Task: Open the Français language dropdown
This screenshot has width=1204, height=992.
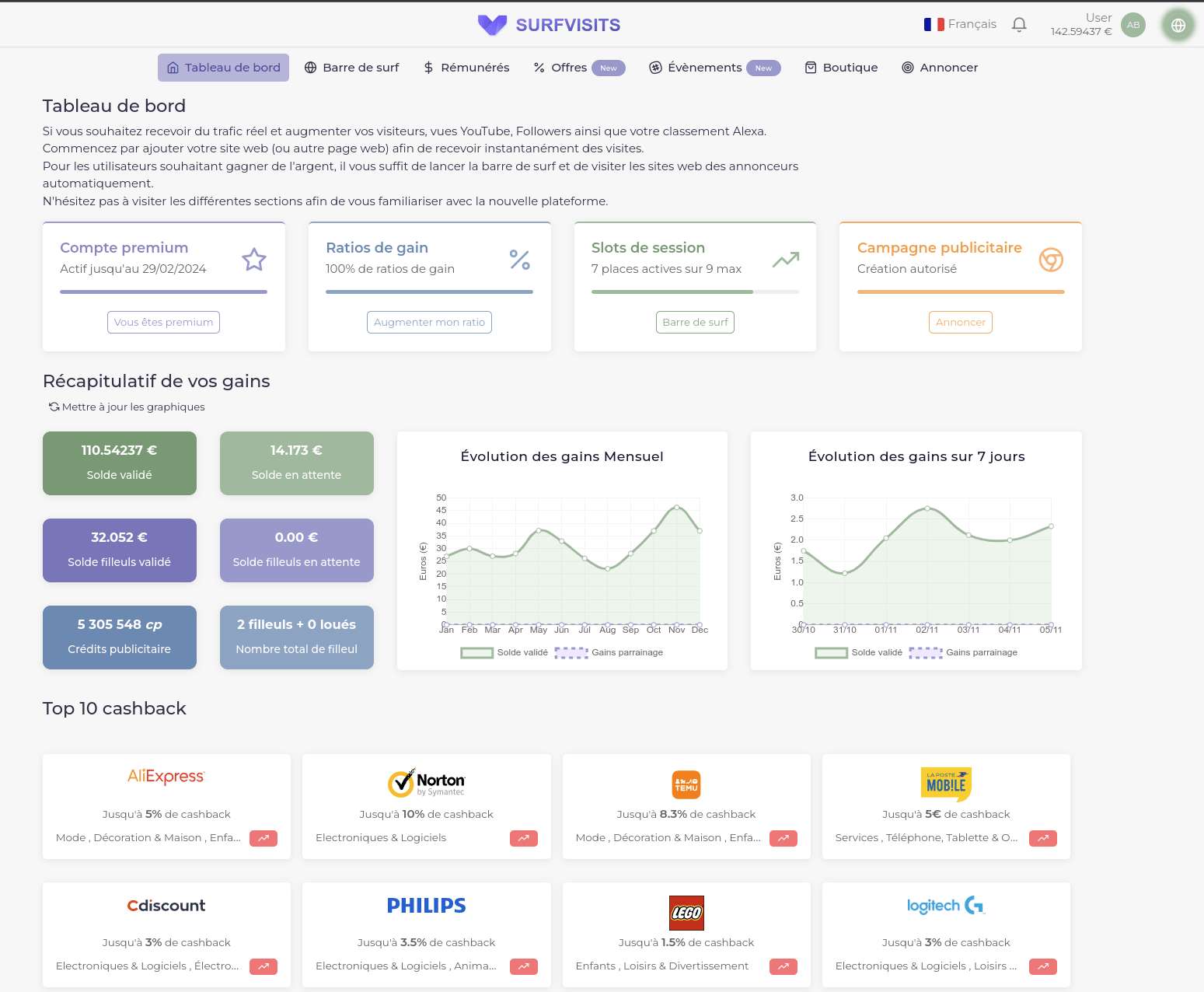Action: pos(960,25)
